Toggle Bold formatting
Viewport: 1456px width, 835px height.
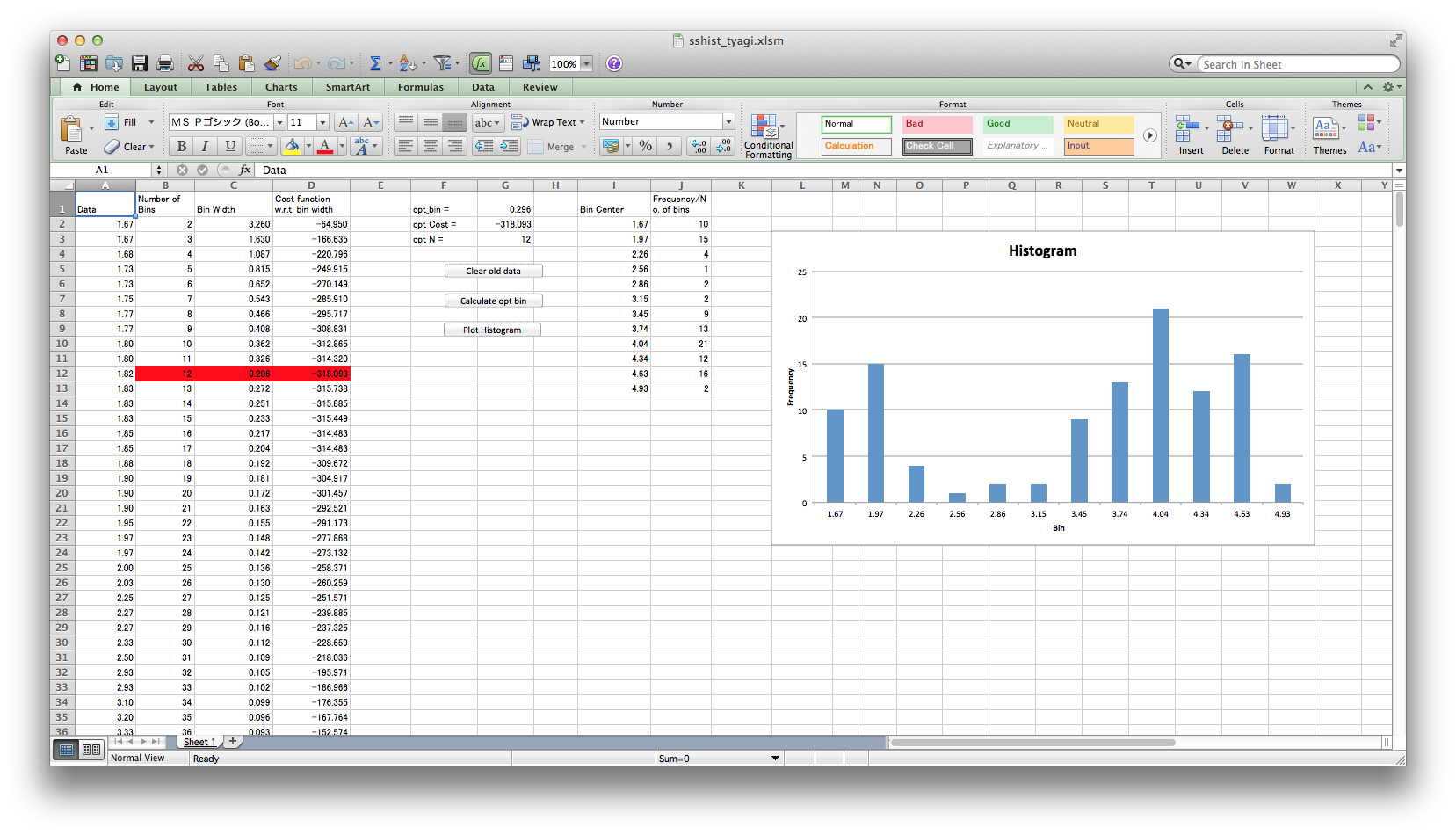tap(181, 146)
